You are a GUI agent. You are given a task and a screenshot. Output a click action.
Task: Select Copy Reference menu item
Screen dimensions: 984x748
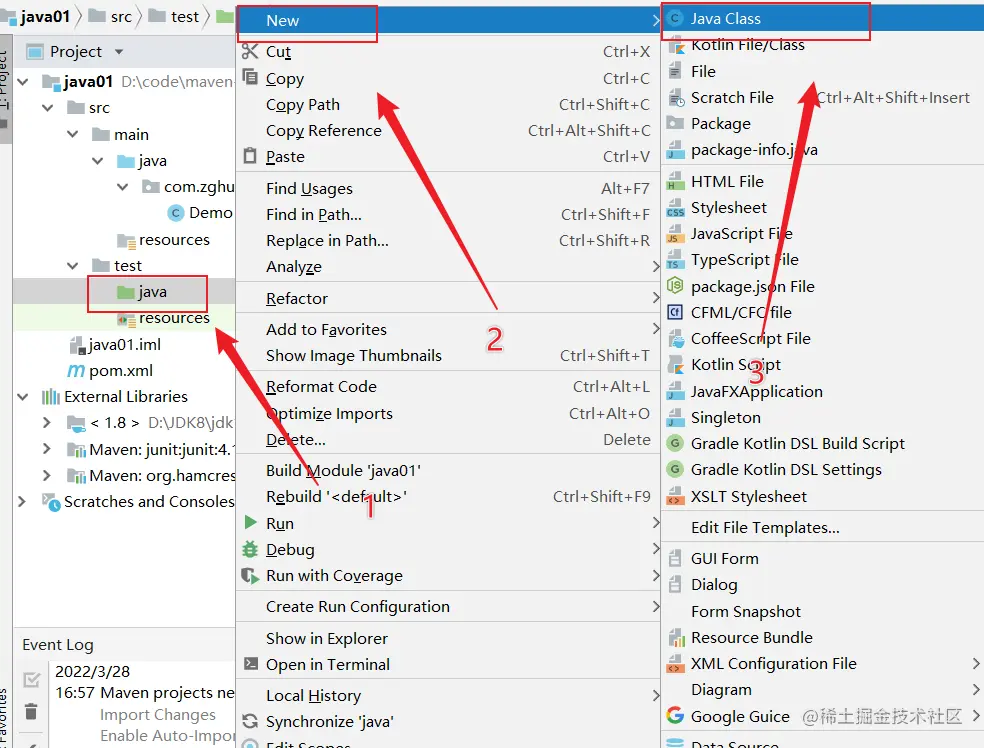tap(448, 131)
